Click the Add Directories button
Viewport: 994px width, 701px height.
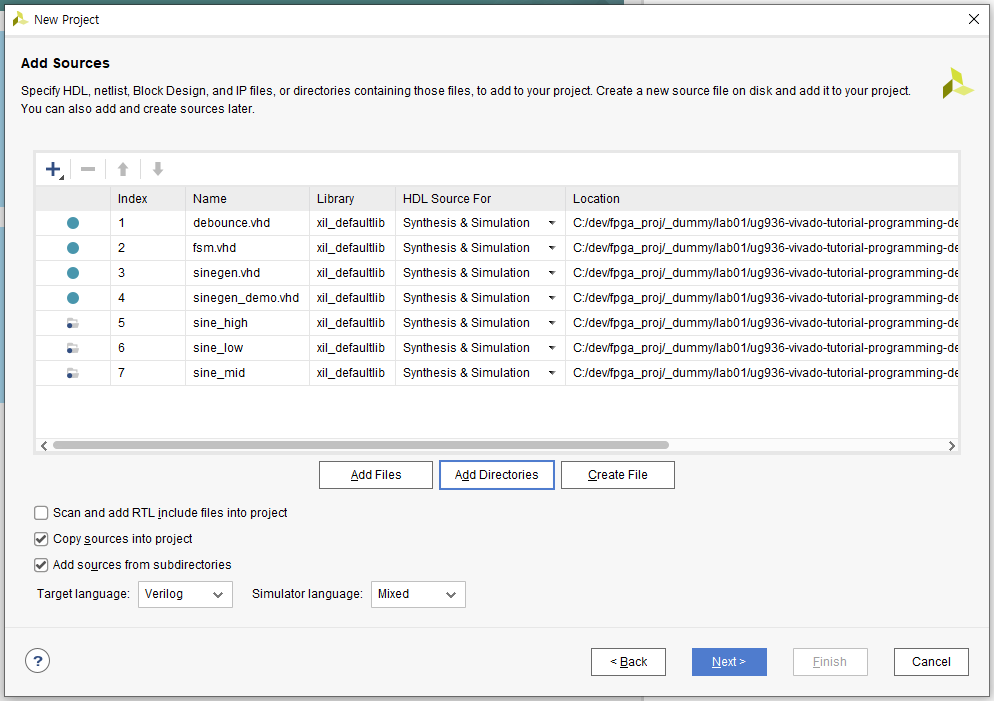point(496,475)
